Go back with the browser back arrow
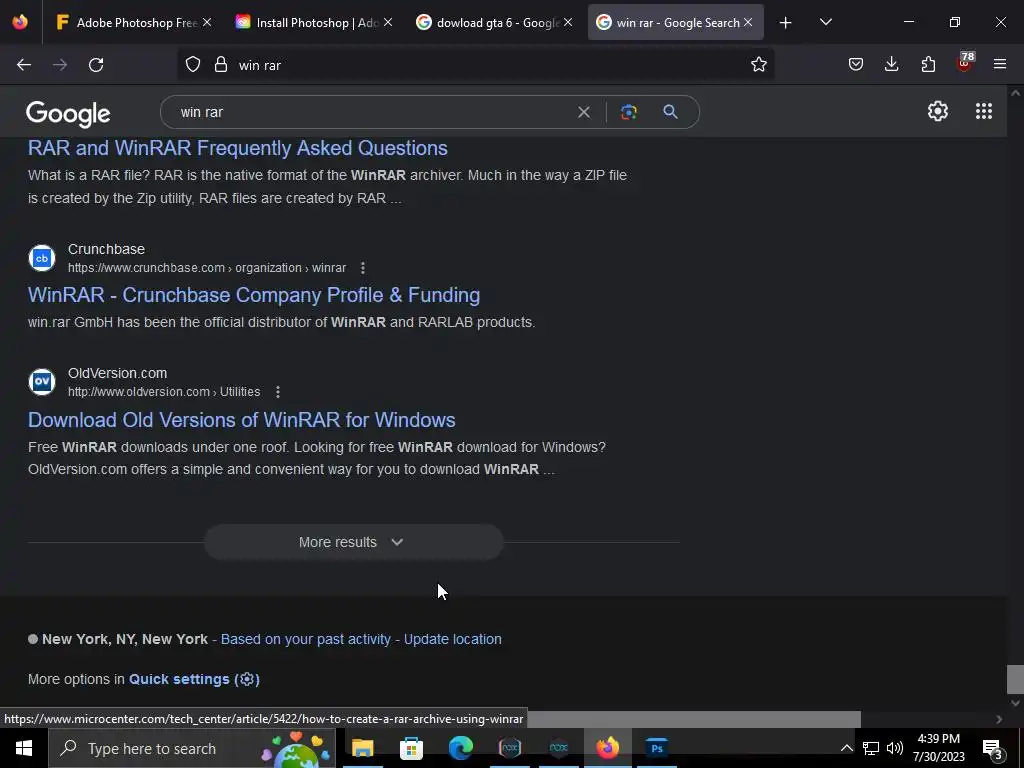Viewport: 1024px width, 768px height. coord(24,65)
